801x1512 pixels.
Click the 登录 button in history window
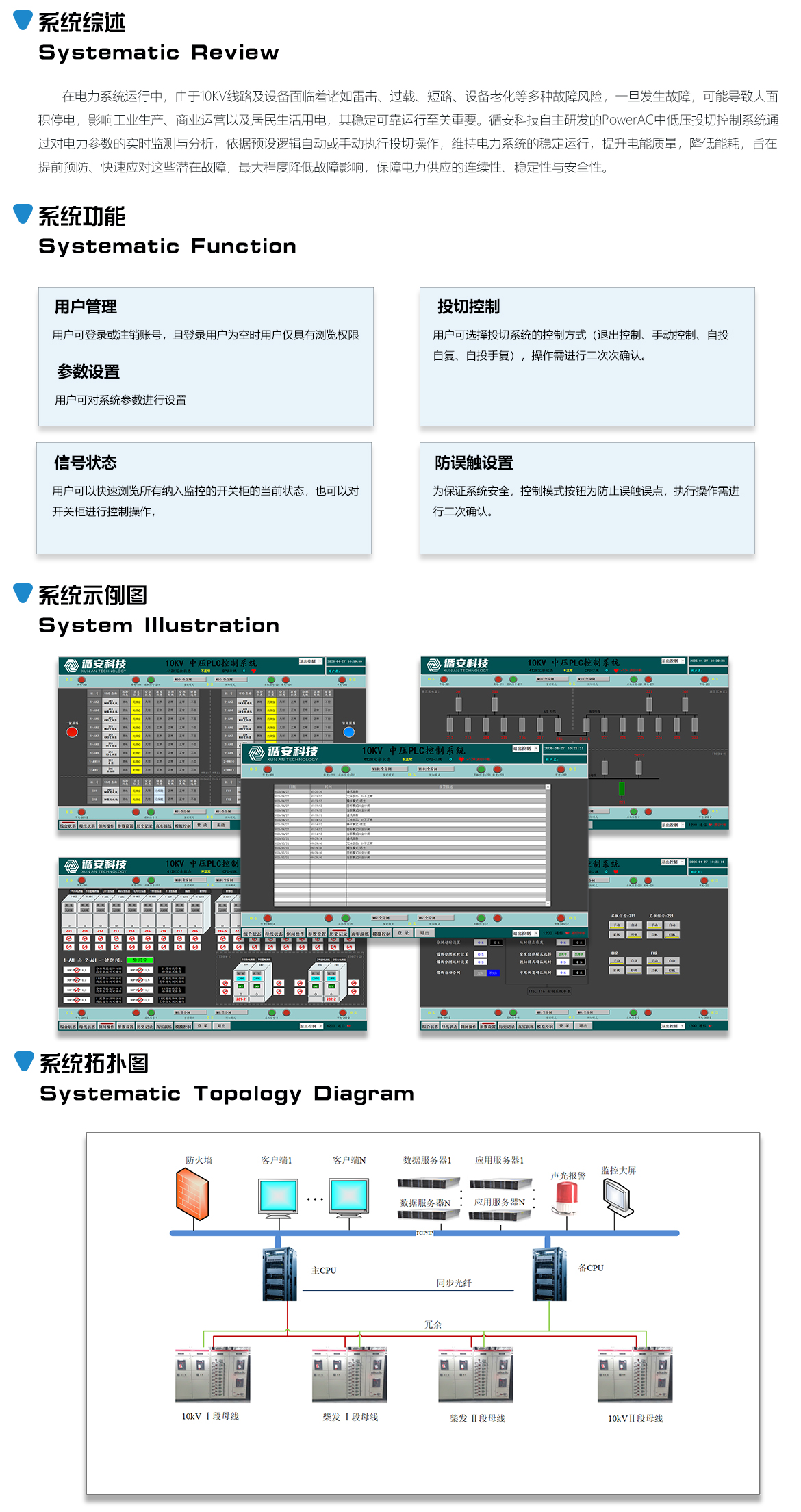point(403,933)
